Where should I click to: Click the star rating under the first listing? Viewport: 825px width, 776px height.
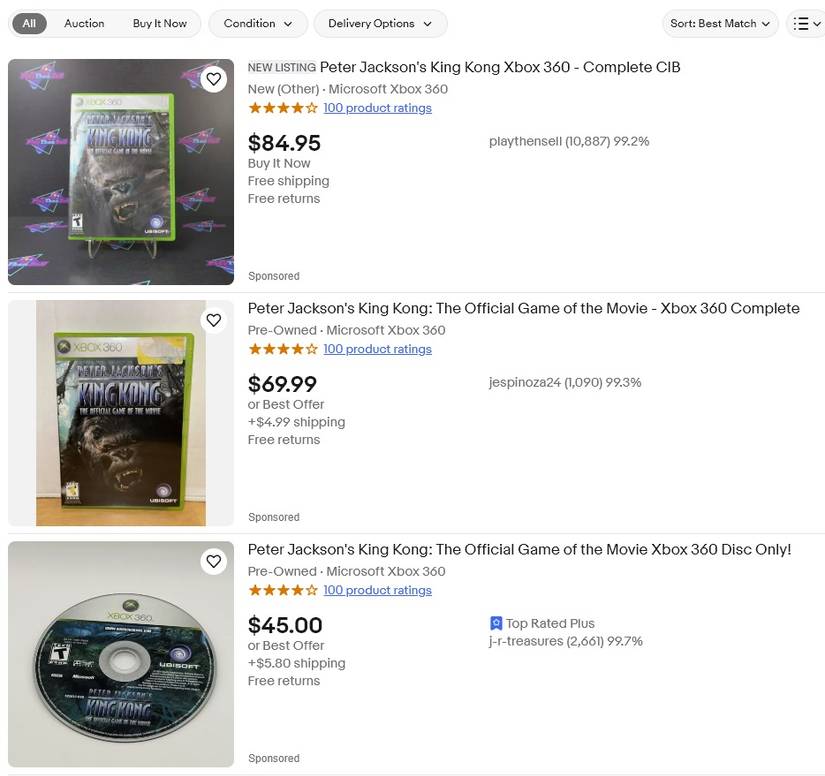[x=283, y=107]
